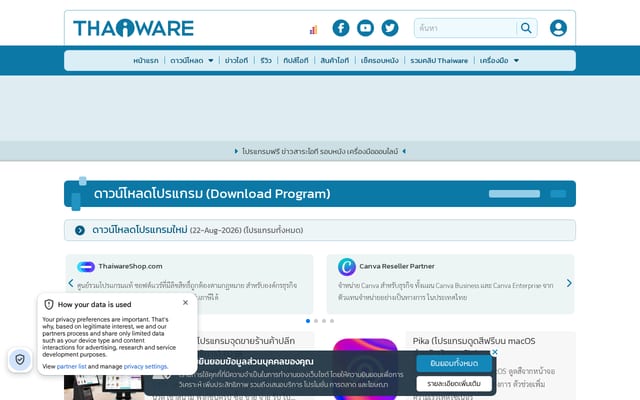Image resolution: width=640 pixels, height=400 pixels.
Task: Go to หน้าแรก in the navigation bar
Action: click(146, 60)
